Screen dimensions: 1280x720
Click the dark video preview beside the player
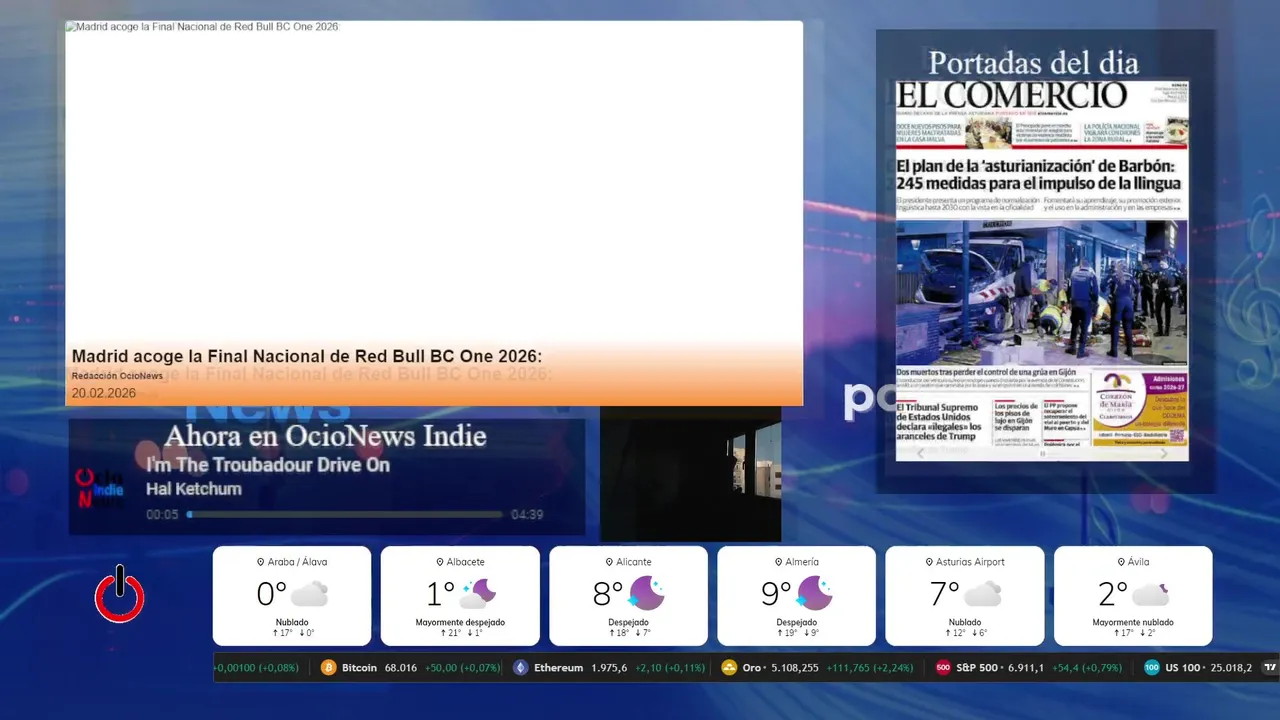point(690,473)
